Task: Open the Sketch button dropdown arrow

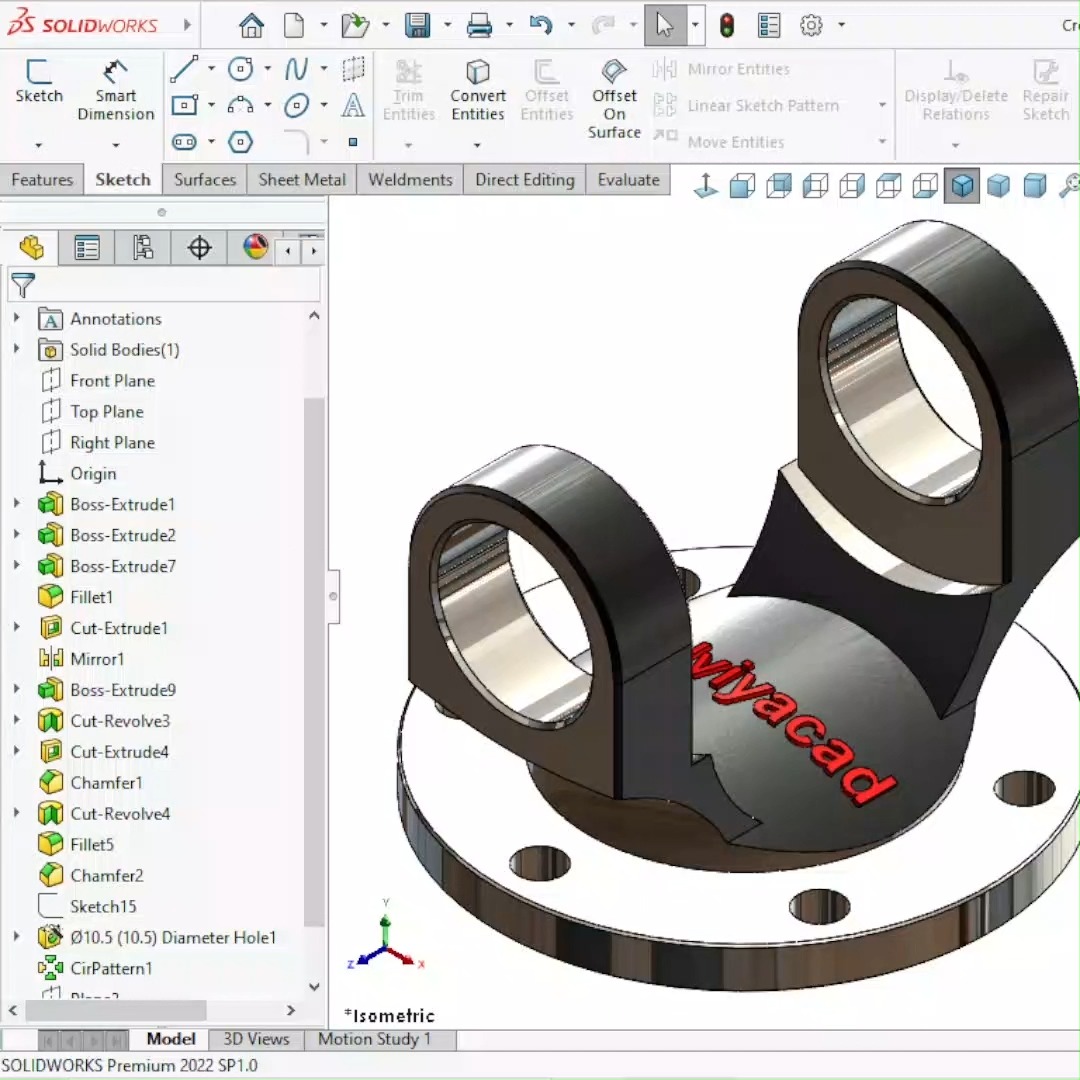Action: tap(39, 145)
